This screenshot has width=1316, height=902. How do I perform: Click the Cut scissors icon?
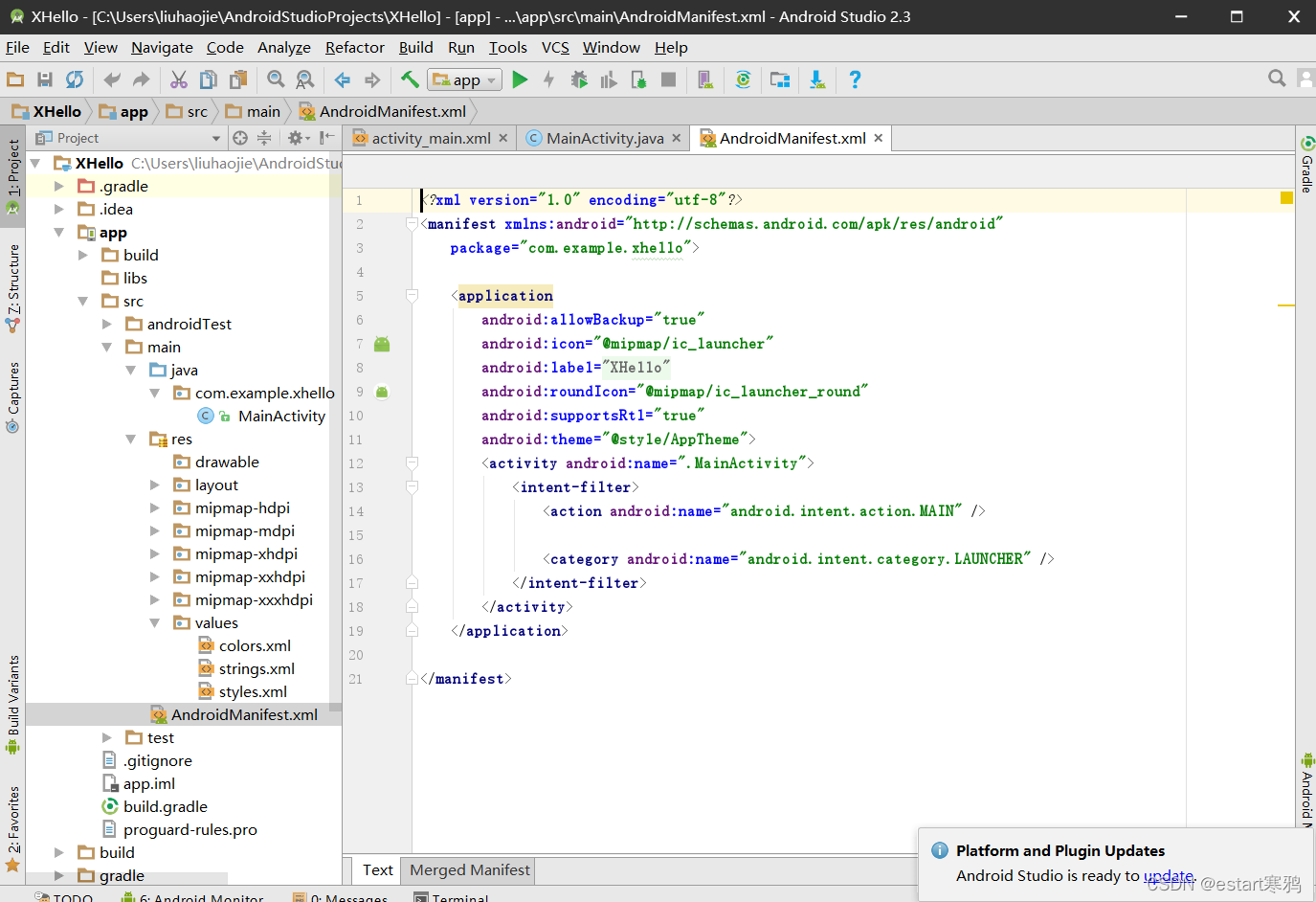[179, 80]
